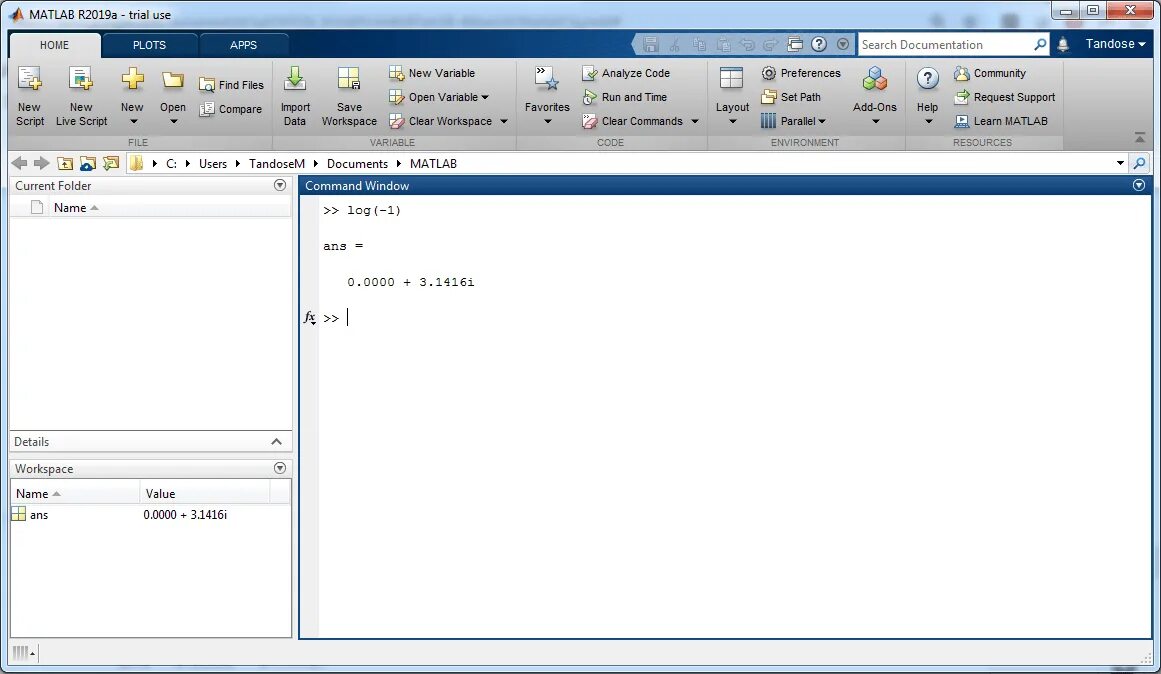Viewport: 1161px width, 674px height.
Task: Open quick access toolbar options arrow
Action: [843, 44]
